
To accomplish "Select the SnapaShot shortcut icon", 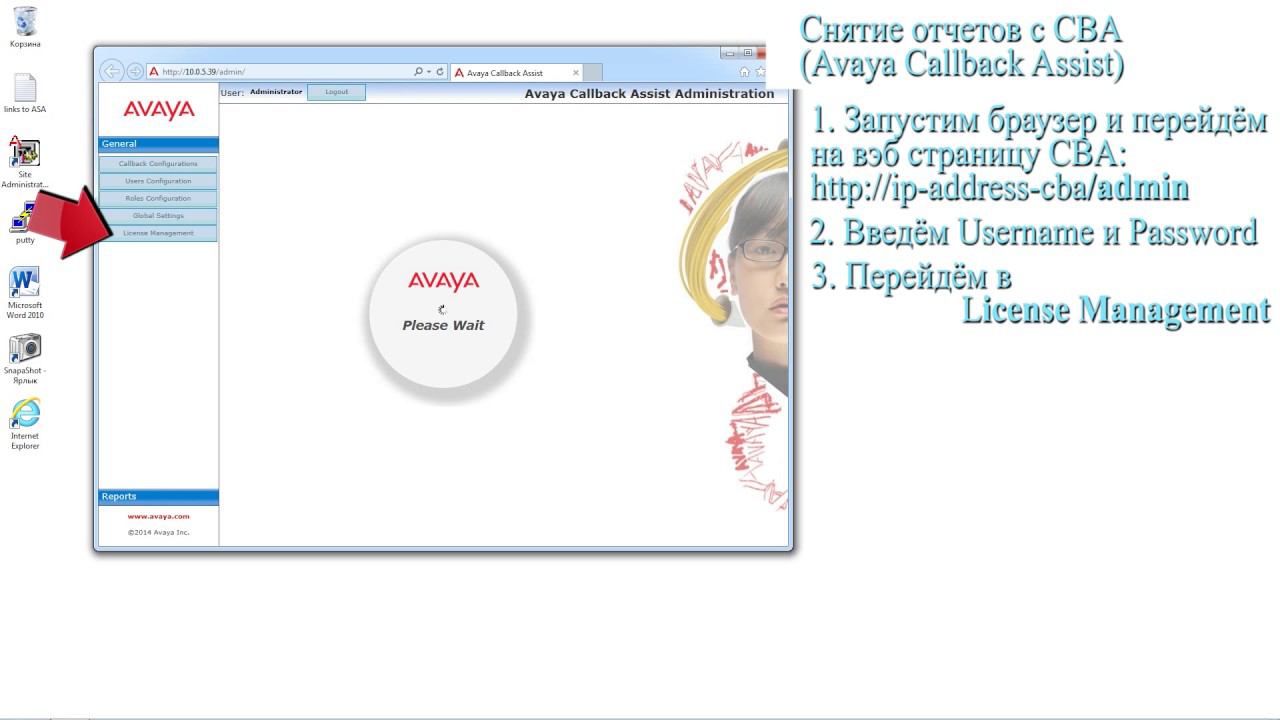I will 25,360.
